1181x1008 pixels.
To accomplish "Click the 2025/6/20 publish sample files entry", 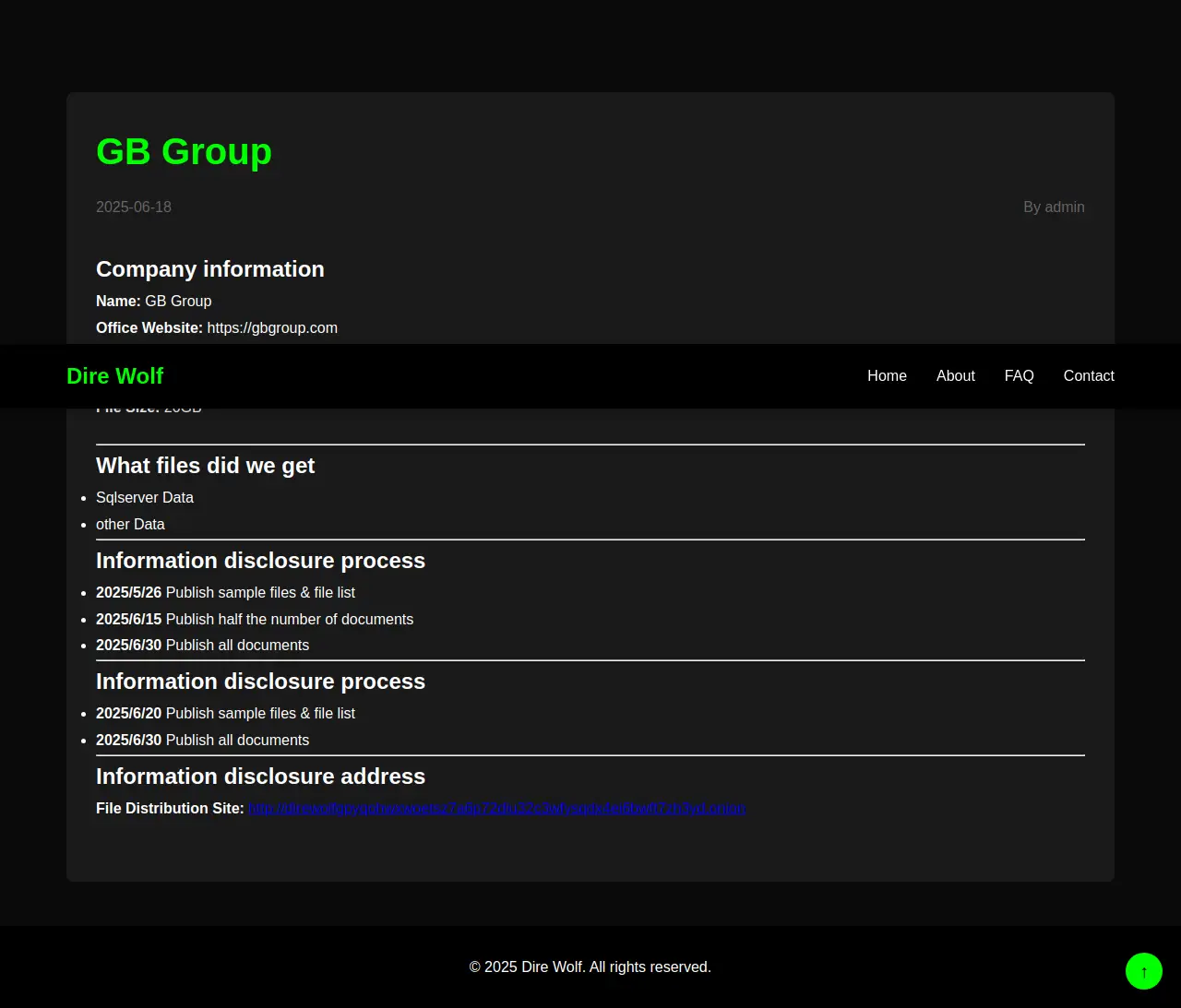I will point(225,714).
